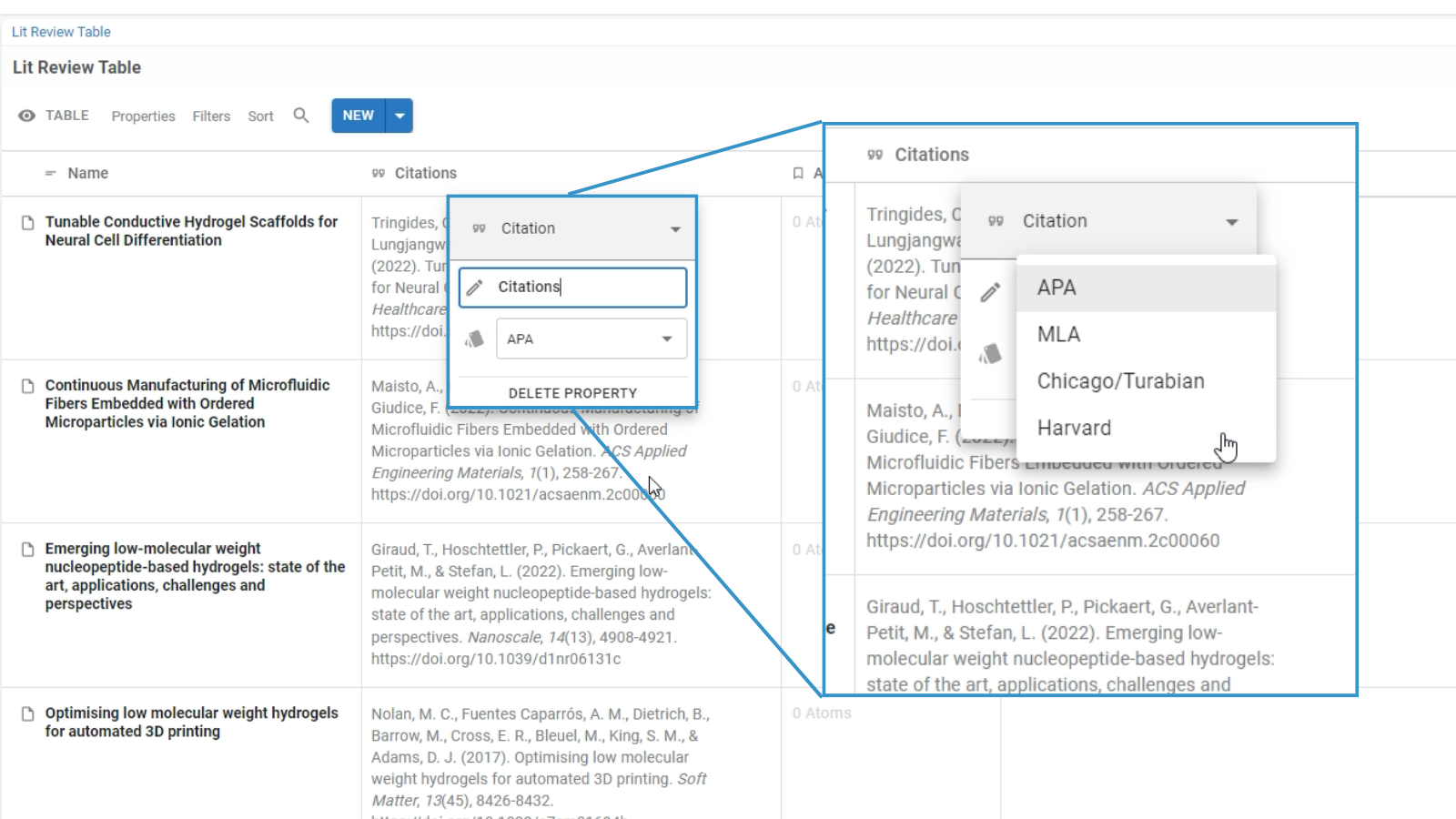Click the quotation marks icon beside Citation

click(x=476, y=228)
